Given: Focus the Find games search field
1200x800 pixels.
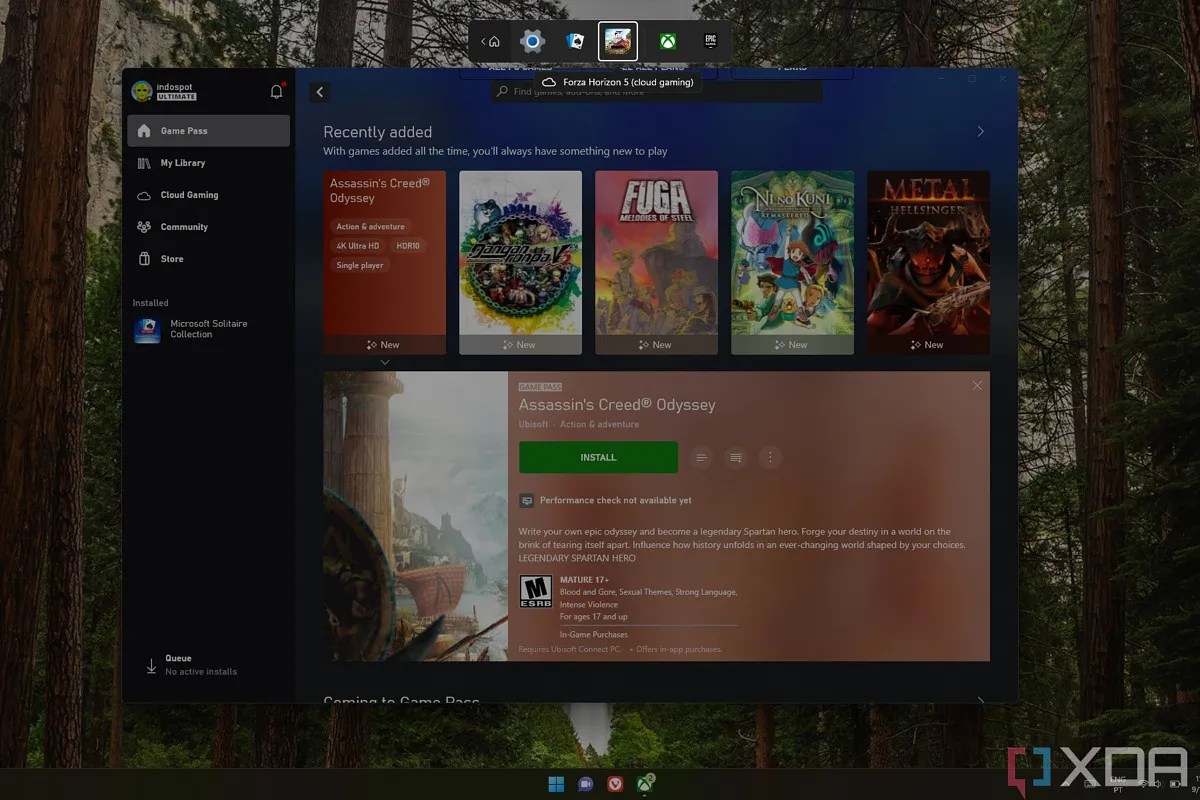Looking at the screenshot, I should pos(658,91).
